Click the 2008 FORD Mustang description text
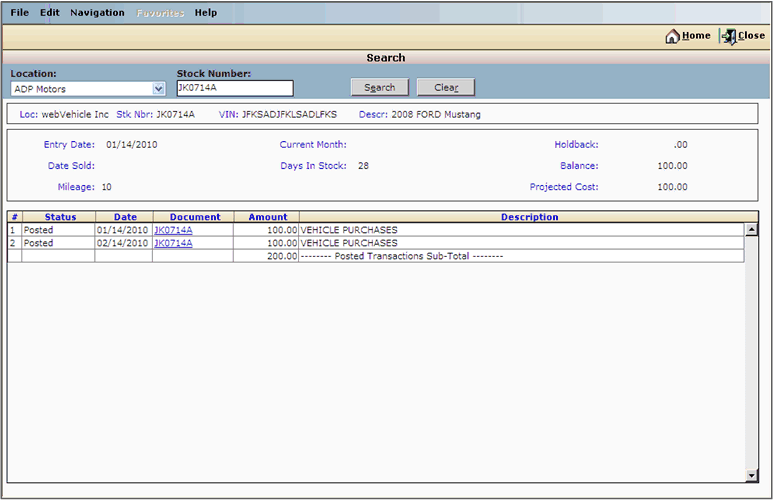The image size is (773, 500). tap(436, 114)
